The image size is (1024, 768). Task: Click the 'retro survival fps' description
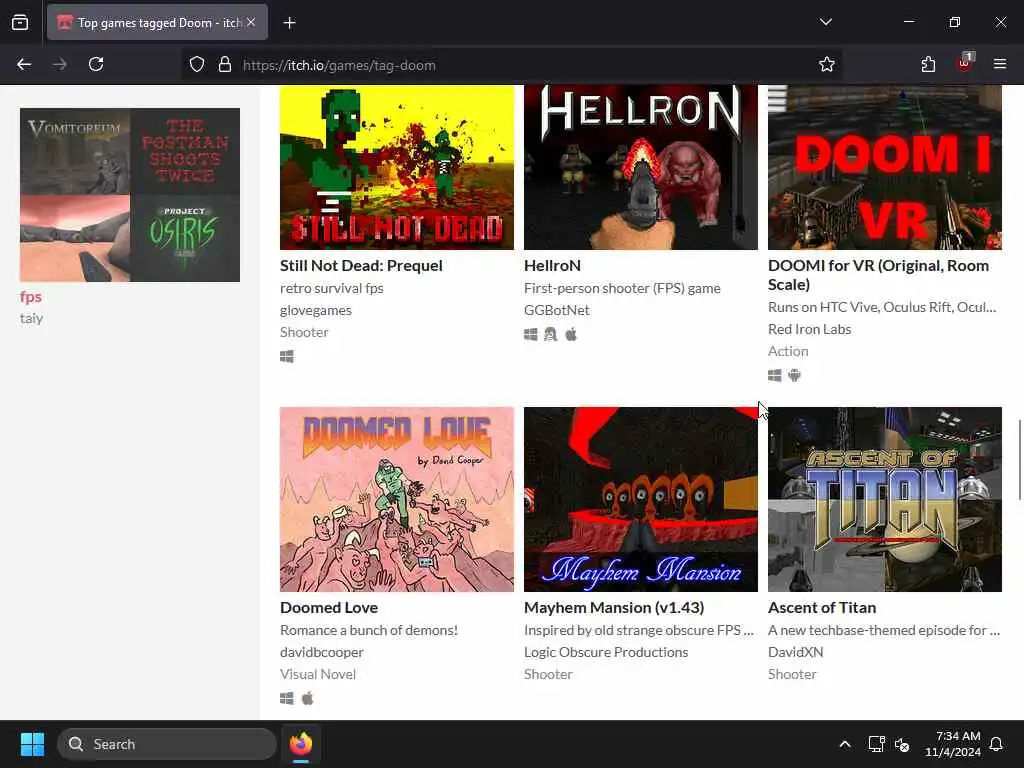click(x=332, y=288)
